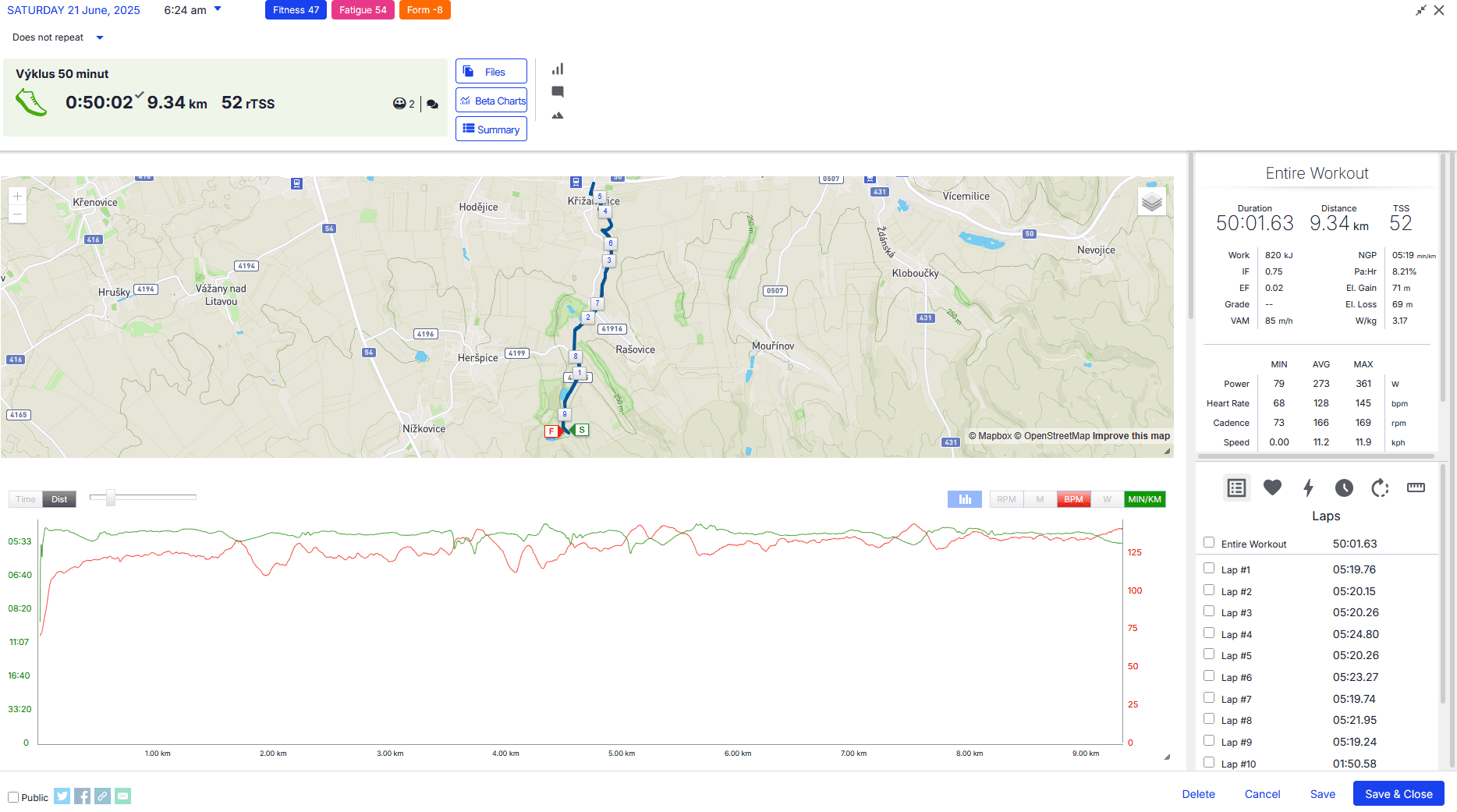Click the Save link
This screenshot has width=1457, height=812.
coord(1322,794)
